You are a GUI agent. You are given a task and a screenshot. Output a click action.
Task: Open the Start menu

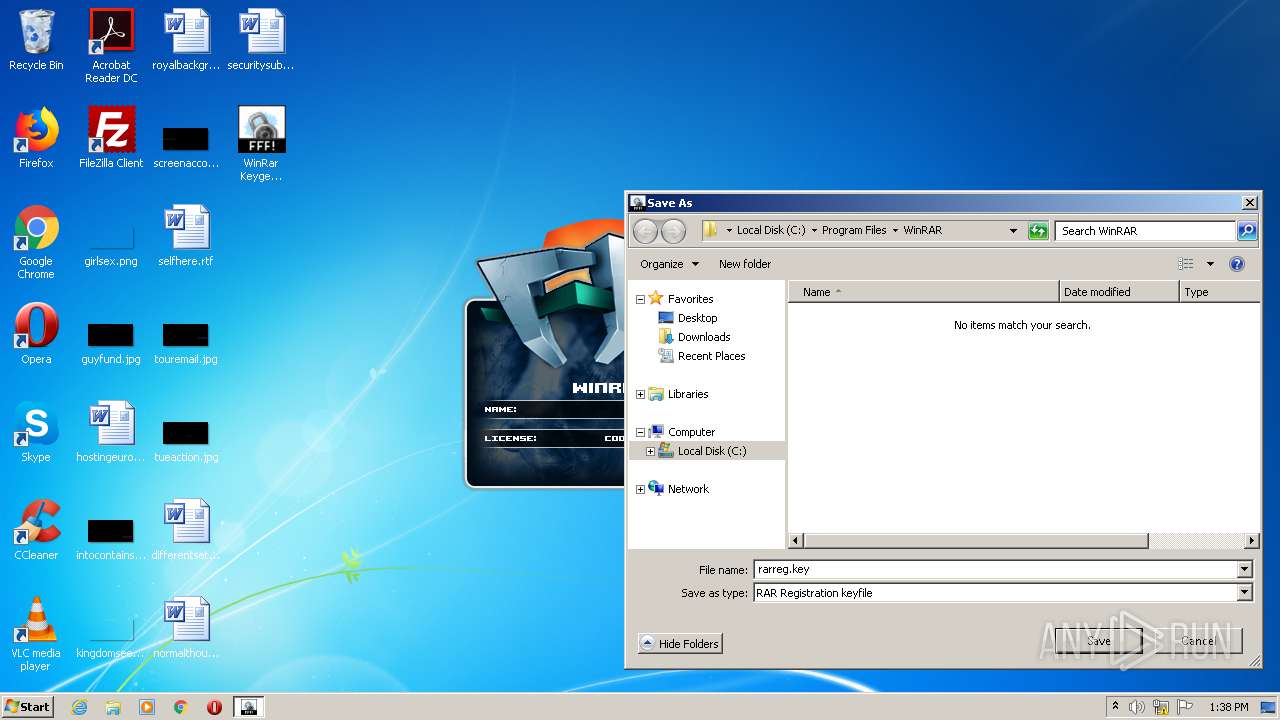pyautogui.click(x=28, y=707)
